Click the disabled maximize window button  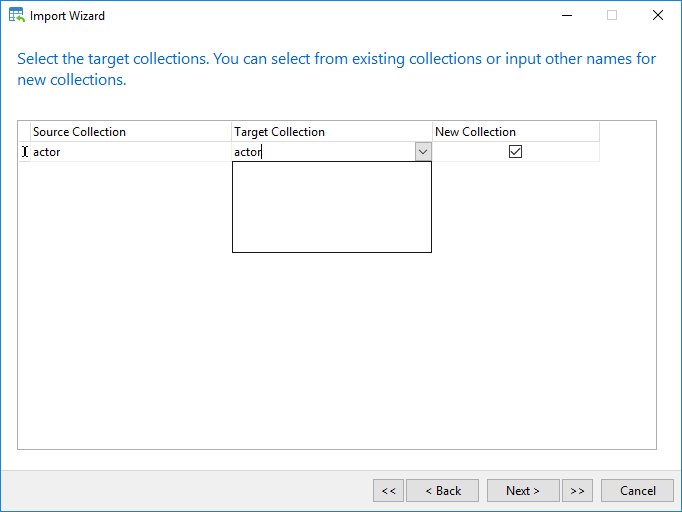coord(612,15)
